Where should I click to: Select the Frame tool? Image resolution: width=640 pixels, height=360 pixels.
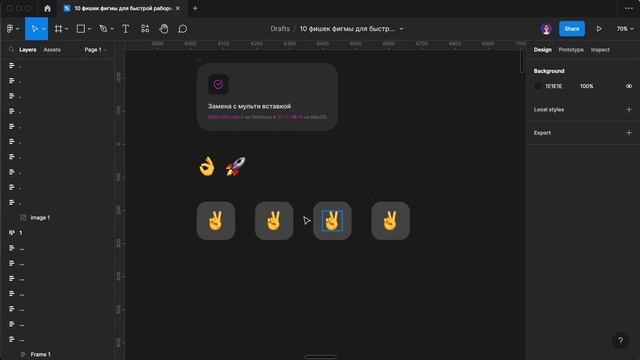pyautogui.click(x=58, y=29)
